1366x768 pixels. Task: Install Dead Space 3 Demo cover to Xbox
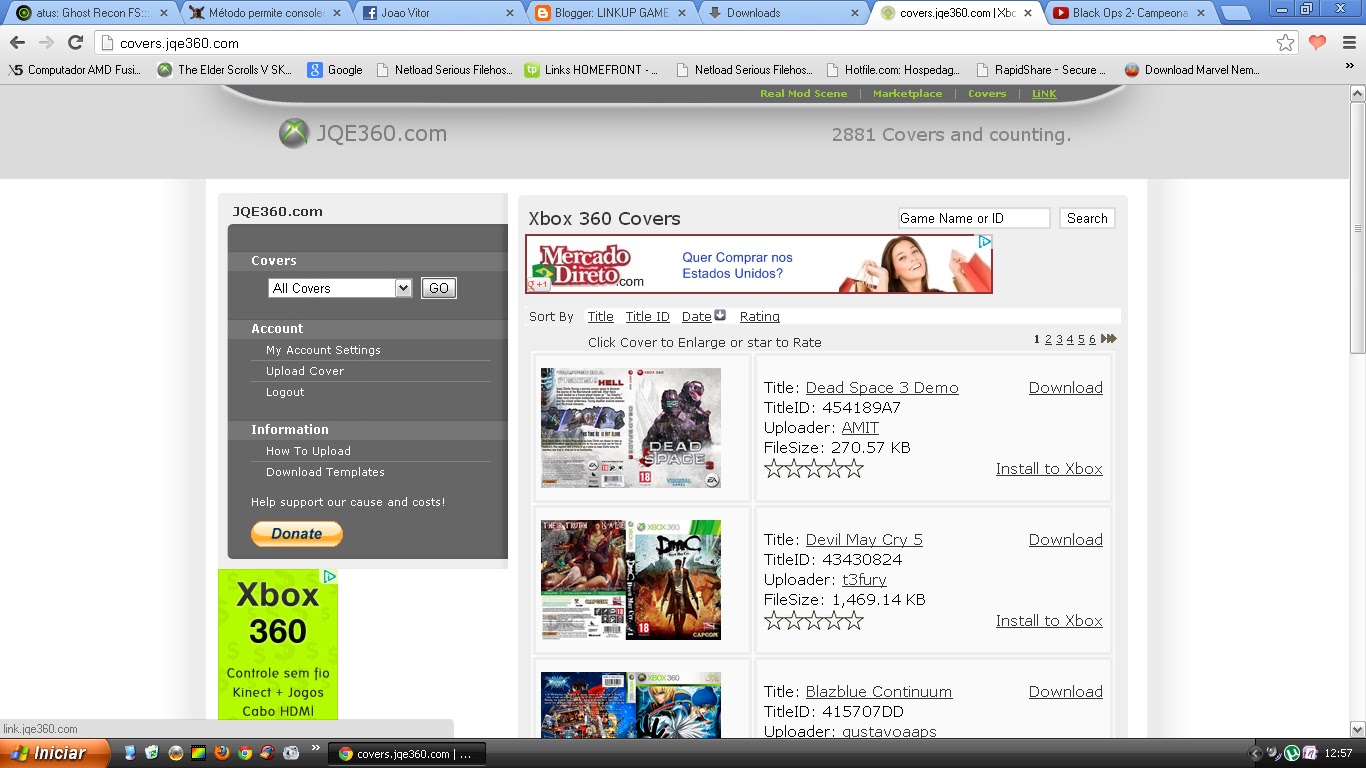pos(1049,469)
